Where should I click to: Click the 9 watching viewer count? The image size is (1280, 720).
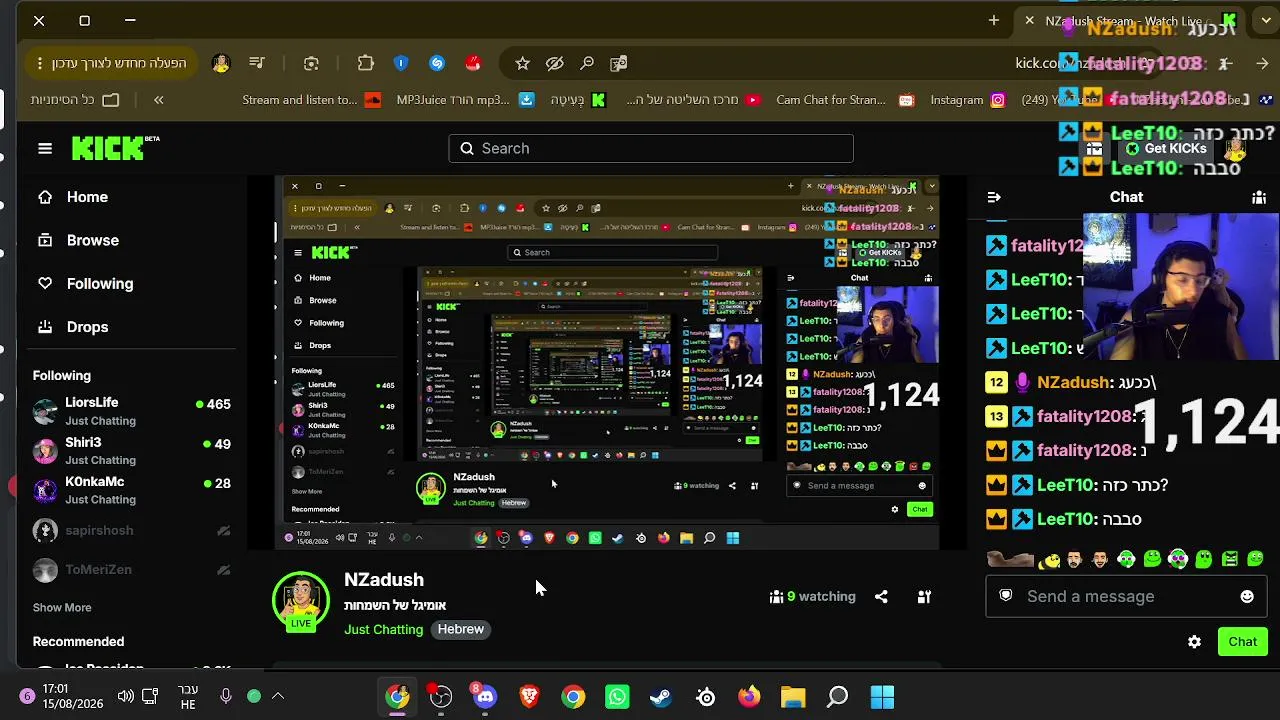pos(813,597)
